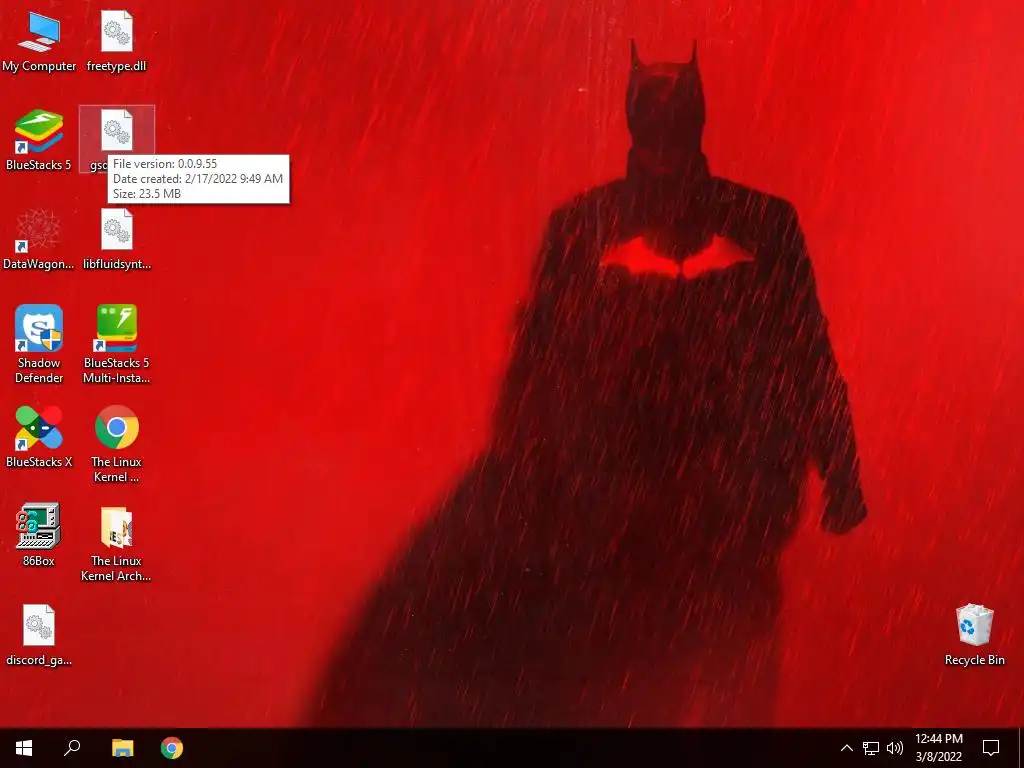Open the taskbar clock showing 12:44 PM
The image size is (1024, 768).
(938, 748)
